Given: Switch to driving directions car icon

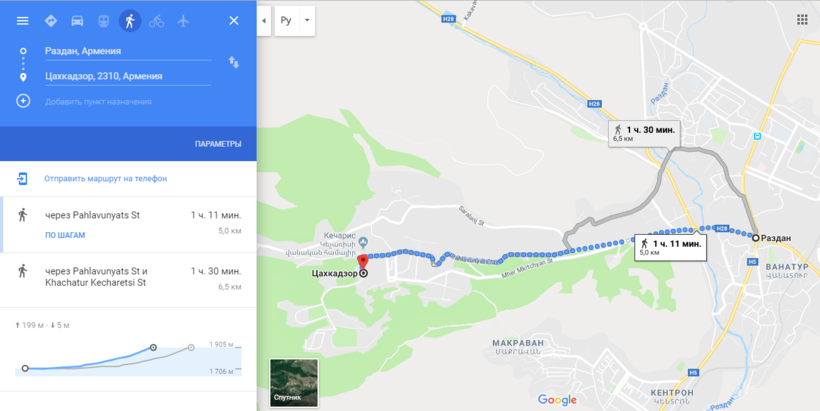Looking at the screenshot, I should (x=77, y=21).
